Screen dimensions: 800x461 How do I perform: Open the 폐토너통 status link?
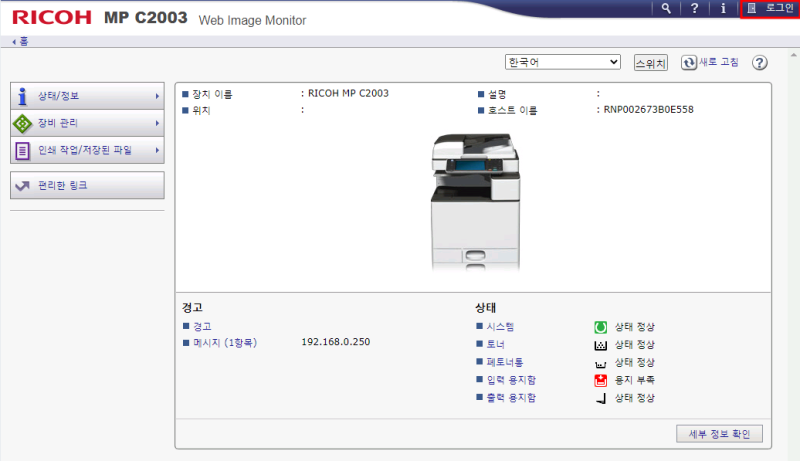505,362
